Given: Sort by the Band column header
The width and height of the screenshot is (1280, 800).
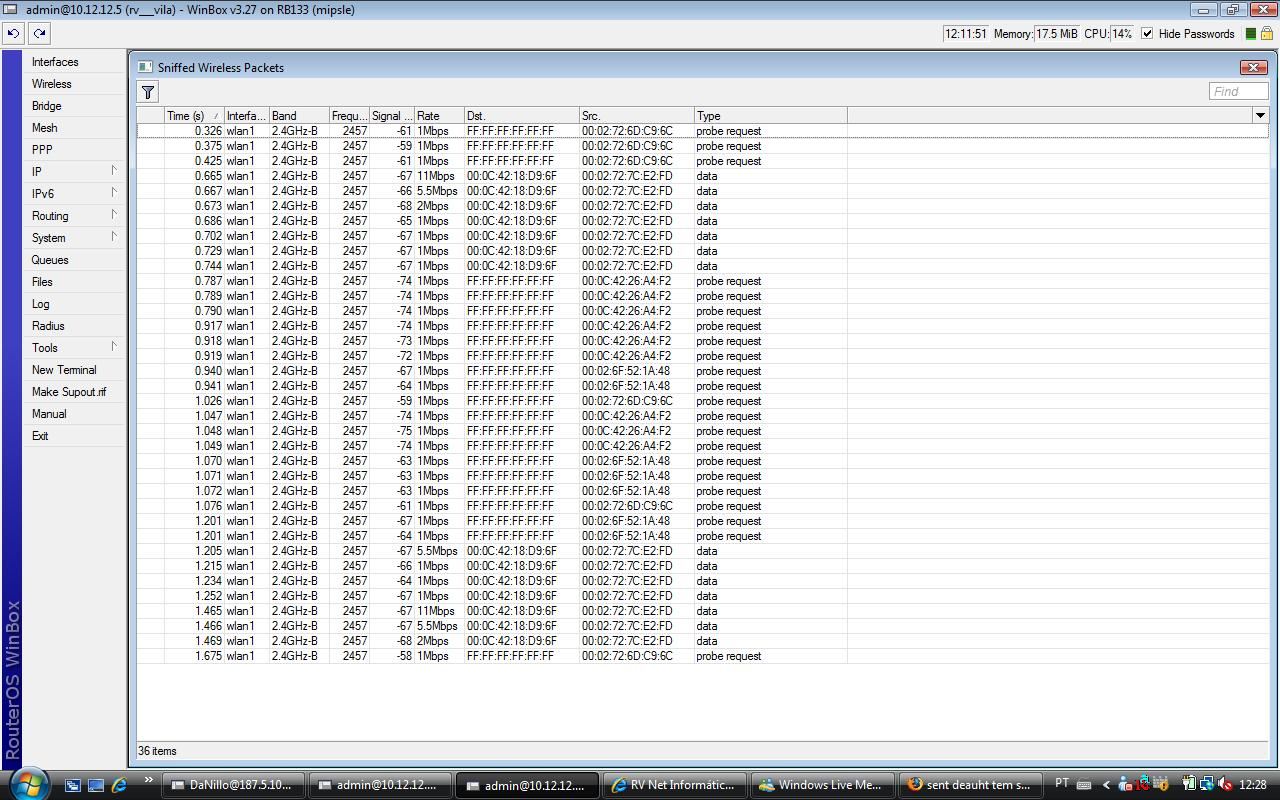Looking at the screenshot, I should click(x=299, y=116).
